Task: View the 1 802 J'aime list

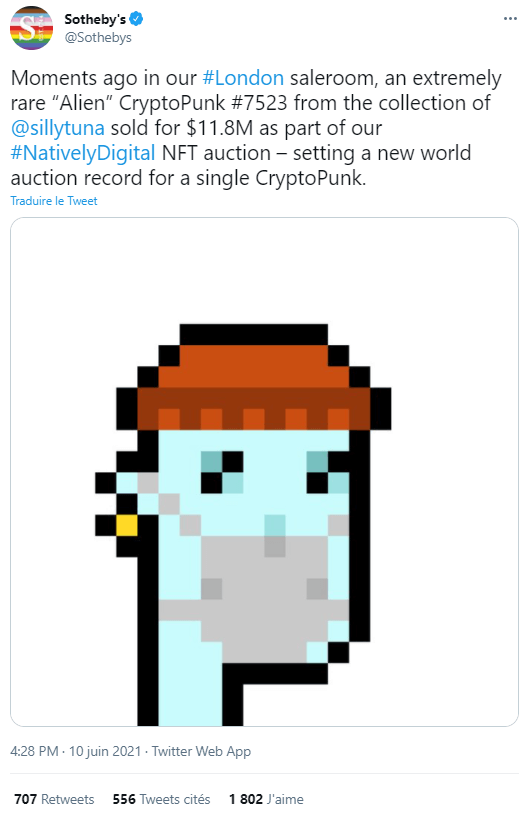Action: pos(266,799)
